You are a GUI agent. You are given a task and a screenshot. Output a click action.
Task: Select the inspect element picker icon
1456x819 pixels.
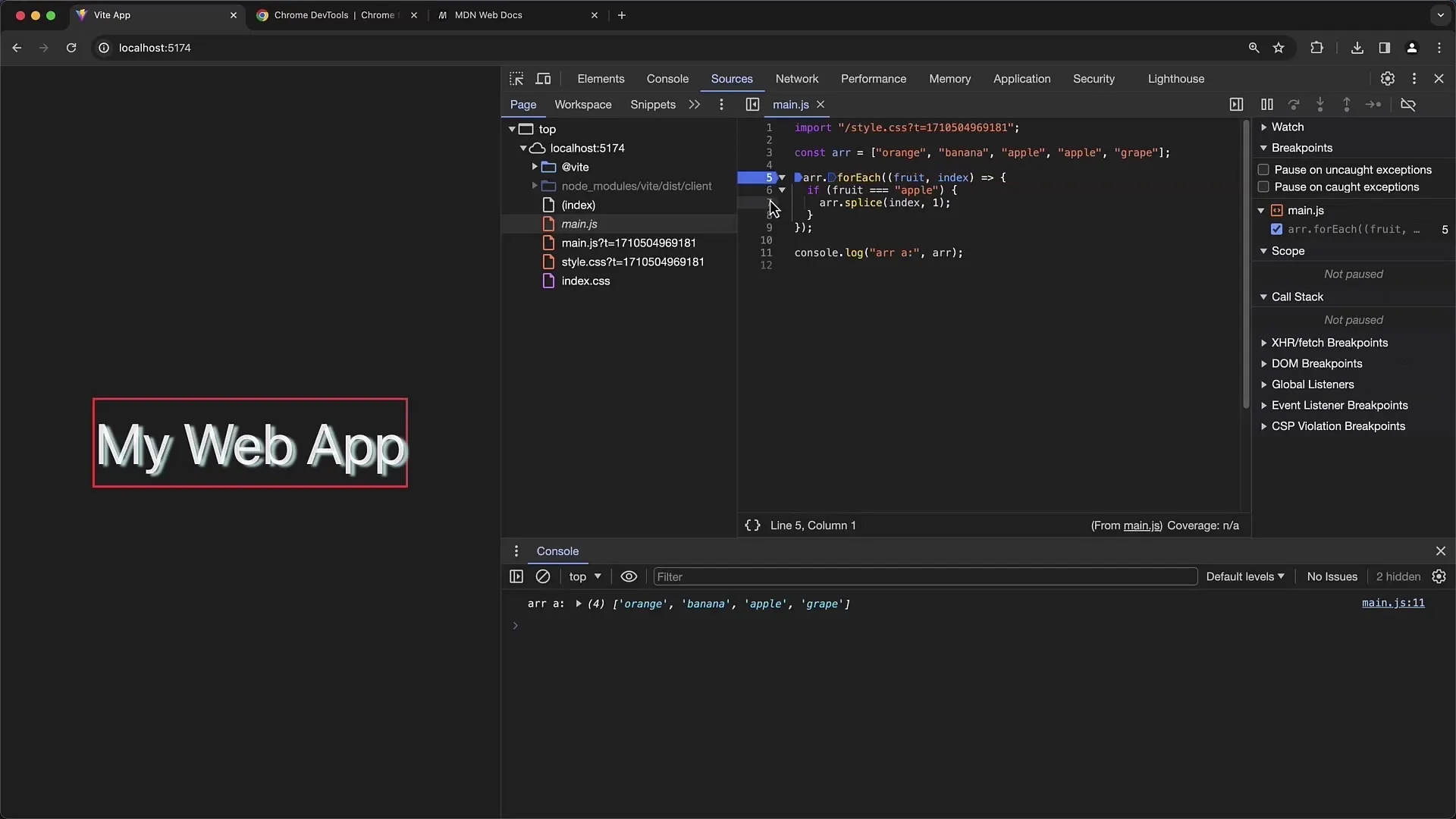pos(516,79)
